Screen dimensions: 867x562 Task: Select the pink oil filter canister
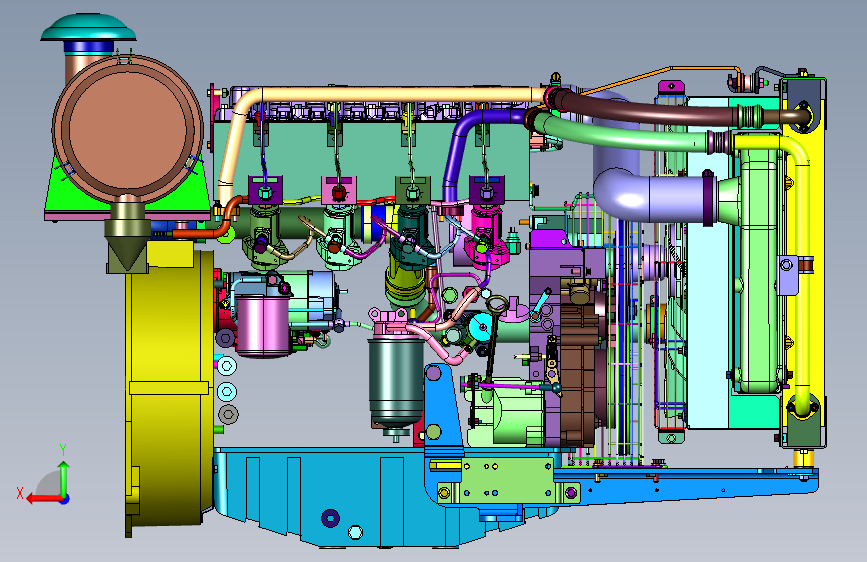262,325
